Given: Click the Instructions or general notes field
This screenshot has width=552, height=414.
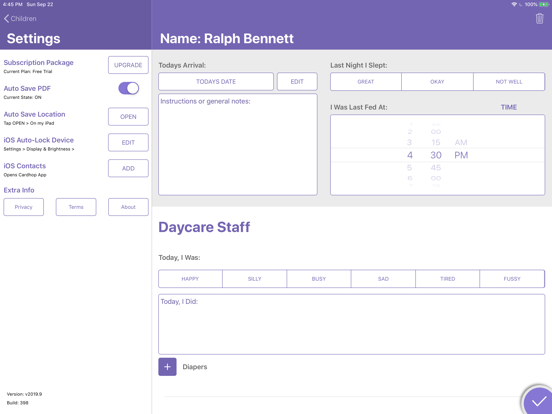Looking at the screenshot, I should [x=238, y=144].
